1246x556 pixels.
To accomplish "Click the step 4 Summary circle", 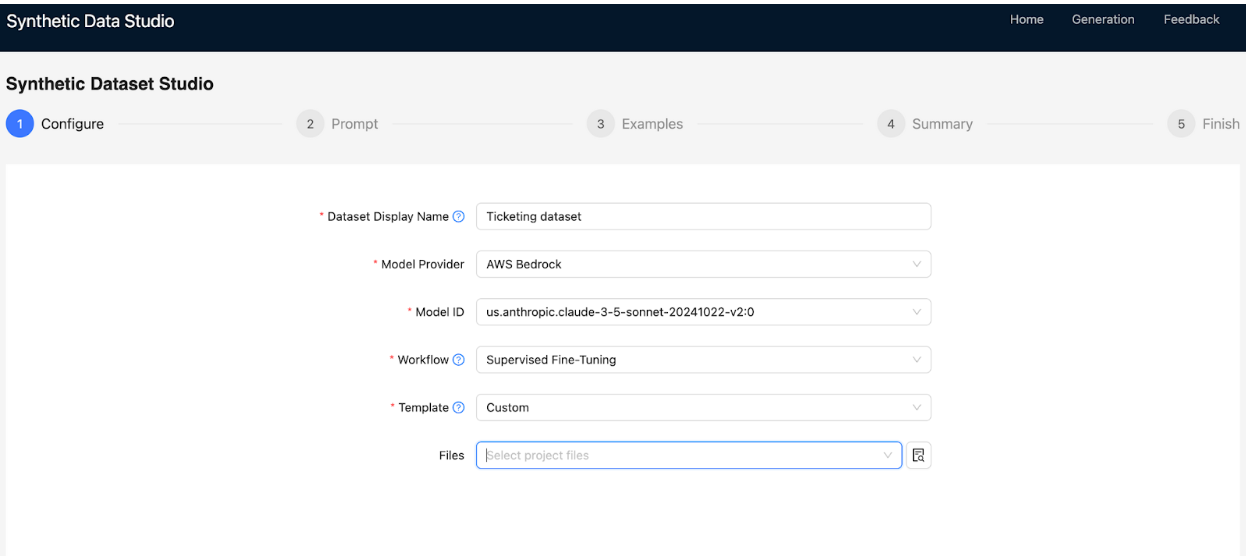I will tap(890, 124).
